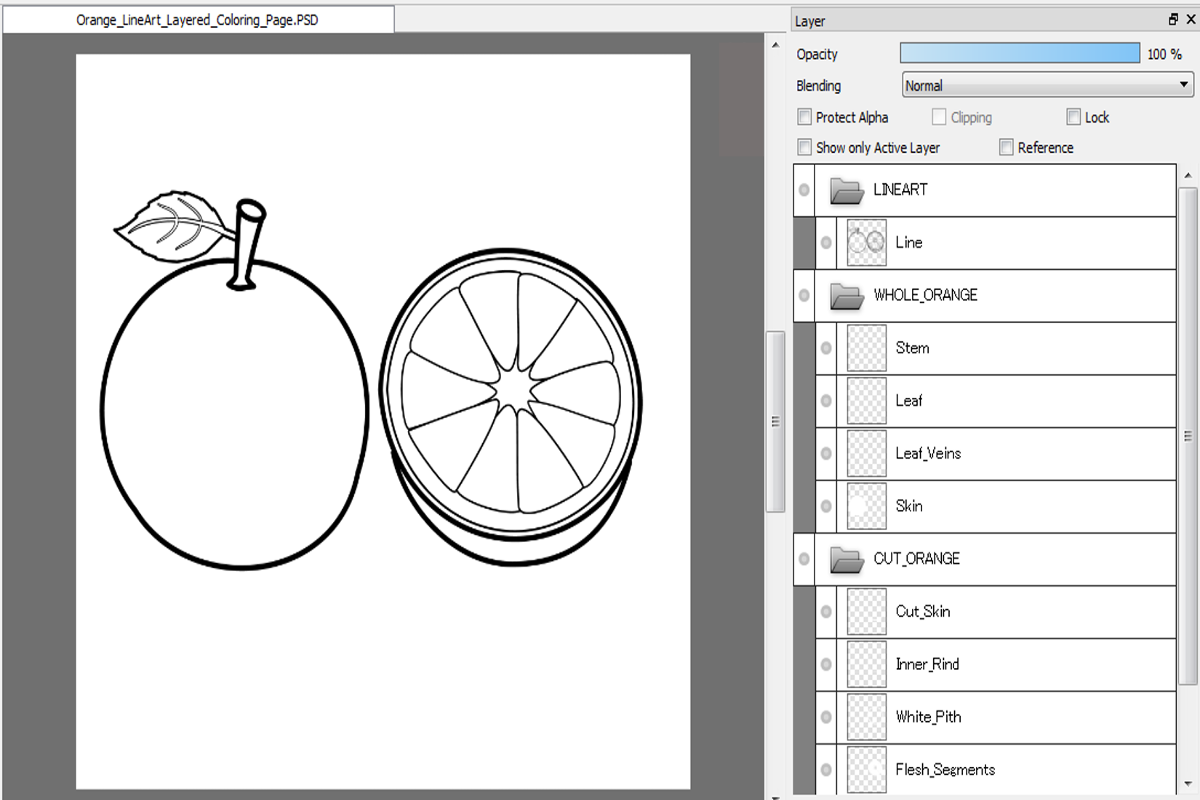Click the layer list scrollbar thumb
Screen dimensions: 1200x800
point(1188,435)
